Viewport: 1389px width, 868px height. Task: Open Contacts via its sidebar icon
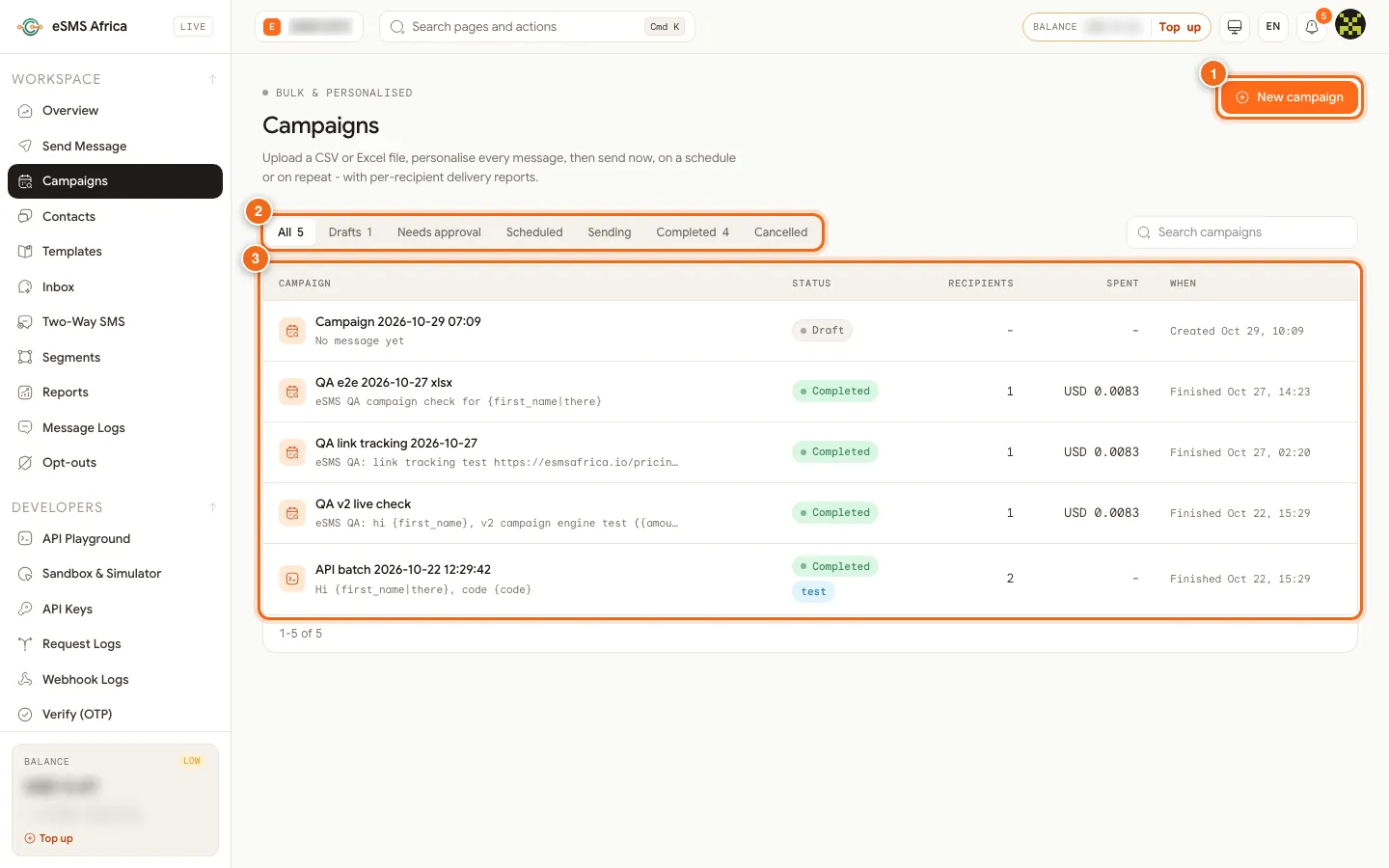coord(25,216)
